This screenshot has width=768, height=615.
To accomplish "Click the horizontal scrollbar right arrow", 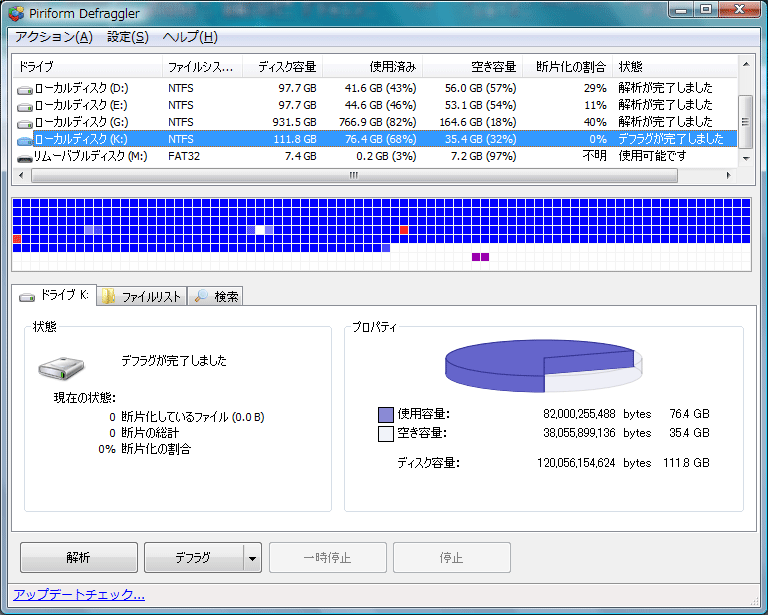I will coord(728,175).
